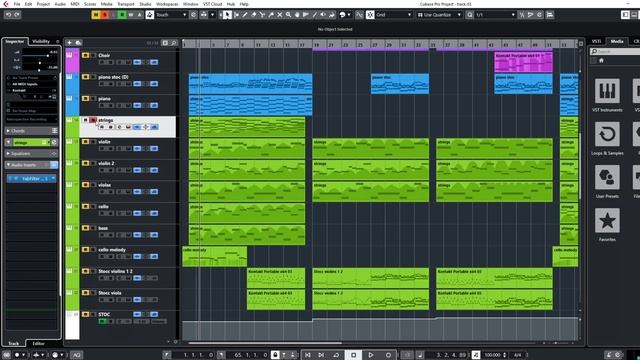
Task: Switch to the Editor tab at bottom
Action: pos(38,344)
